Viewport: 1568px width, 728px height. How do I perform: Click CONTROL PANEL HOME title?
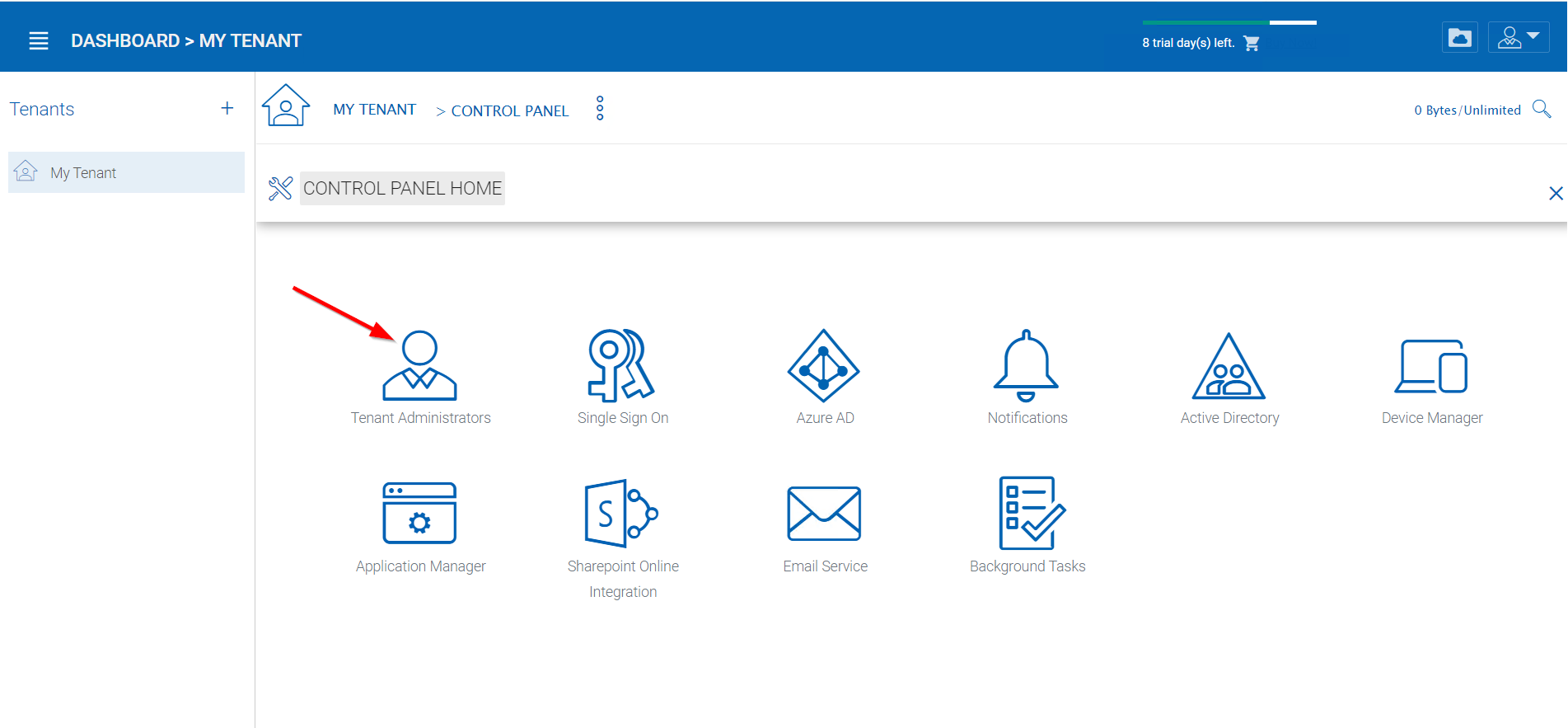click(402, 189)
